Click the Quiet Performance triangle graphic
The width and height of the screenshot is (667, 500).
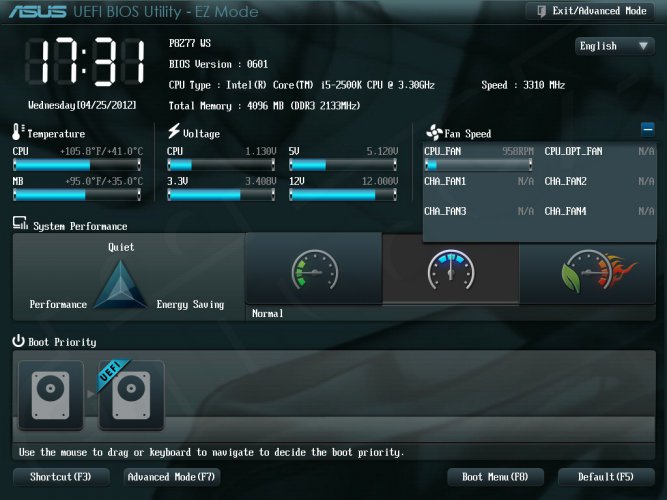point(121,284)
